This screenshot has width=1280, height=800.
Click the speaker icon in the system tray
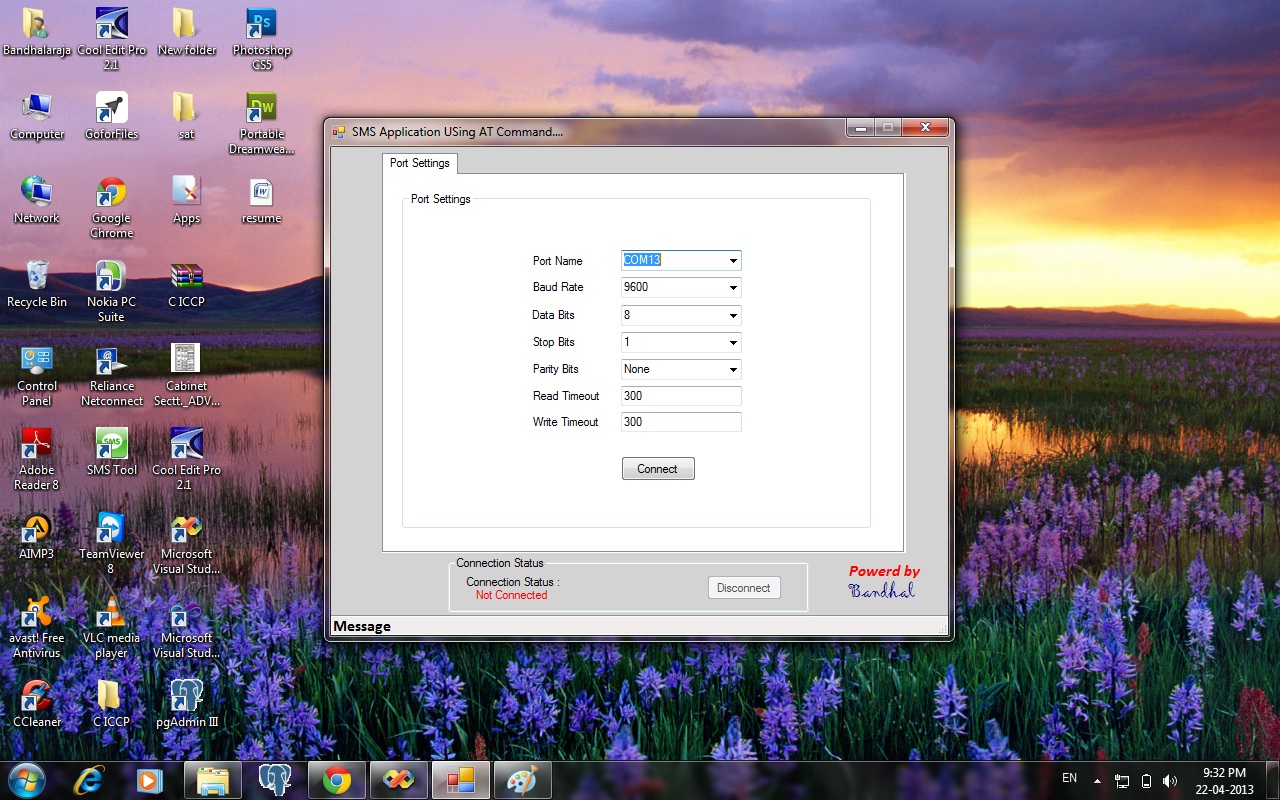tap(1170, 779)
